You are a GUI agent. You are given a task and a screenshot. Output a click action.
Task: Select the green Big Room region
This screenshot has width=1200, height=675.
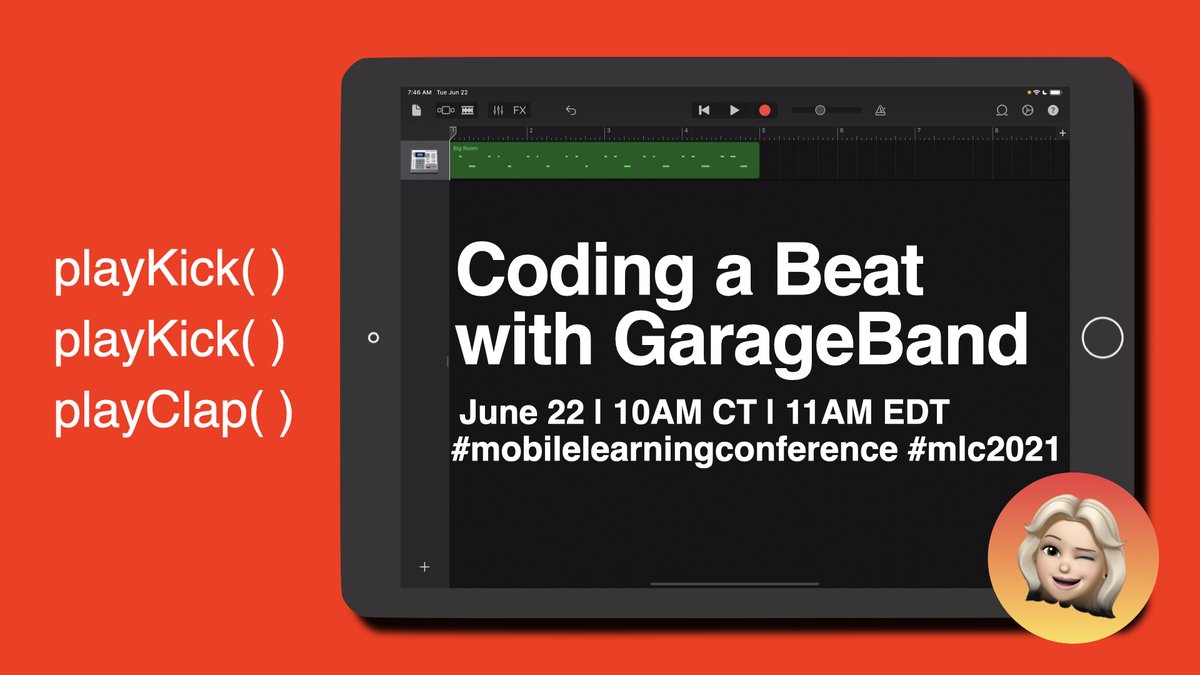click(604, 160)
